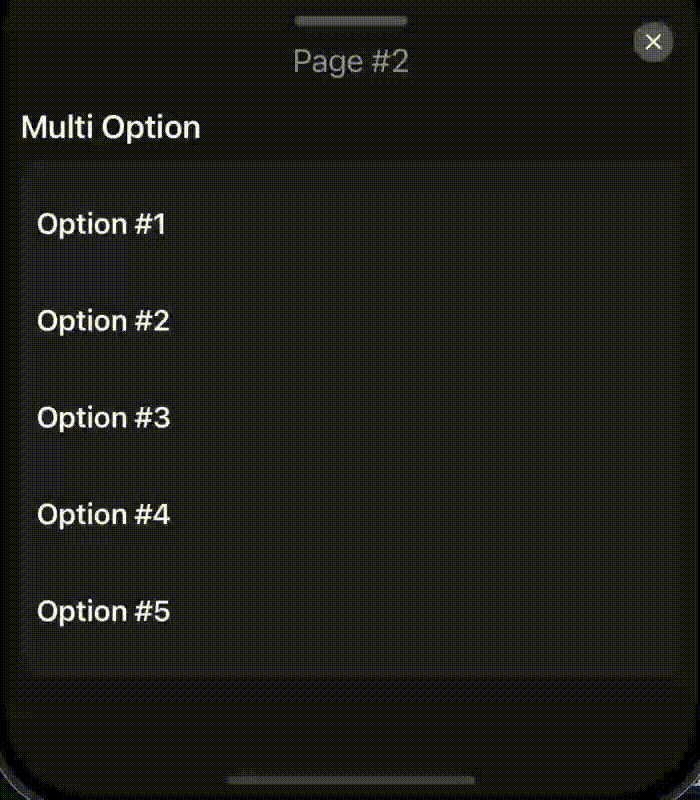Tap the home indicator bar
The image size is (700, 800).
[x=350, y=780]
